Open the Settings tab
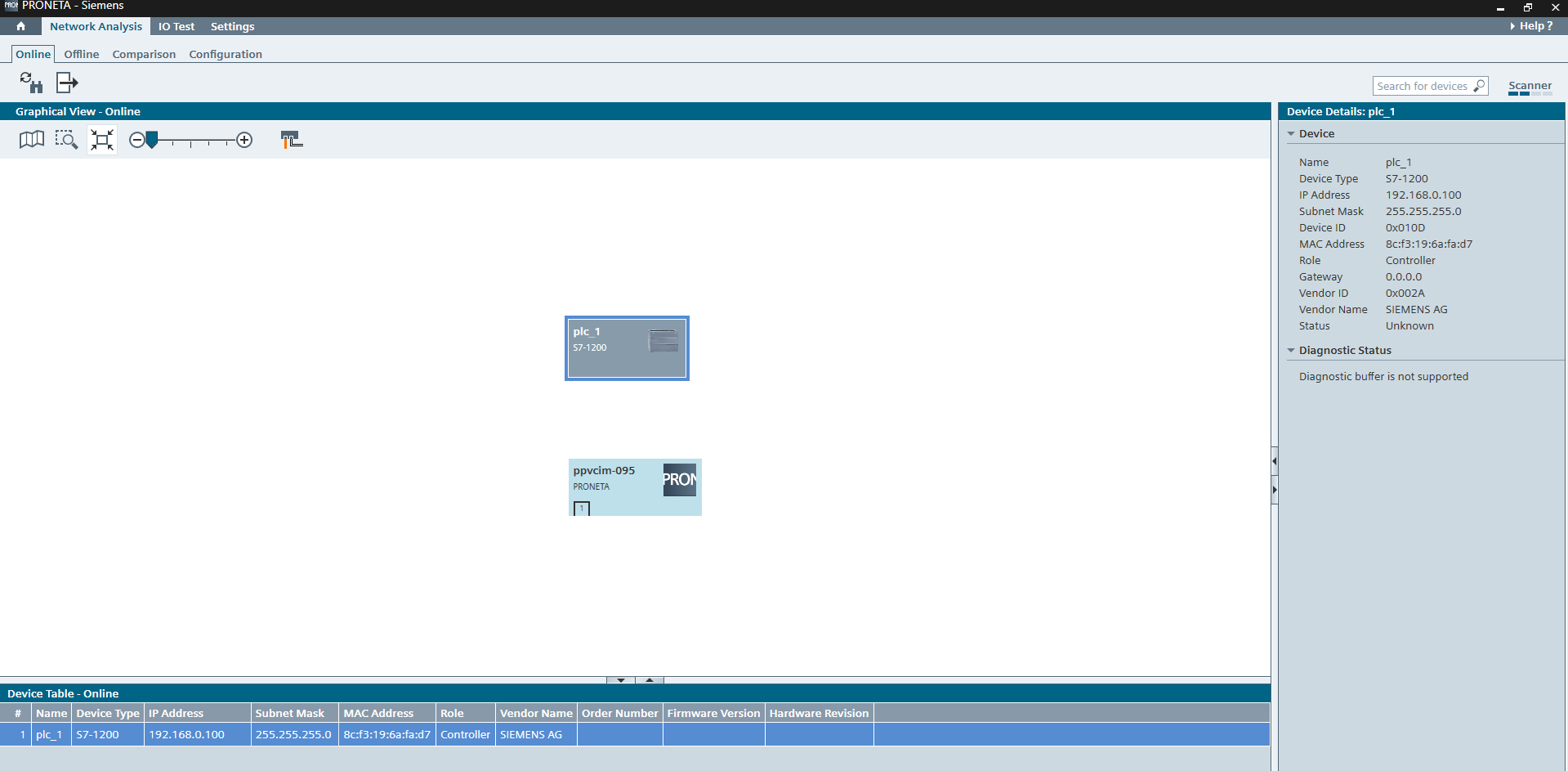The height and width of the screenshot is (771, 1568). [x=233, y=26]
